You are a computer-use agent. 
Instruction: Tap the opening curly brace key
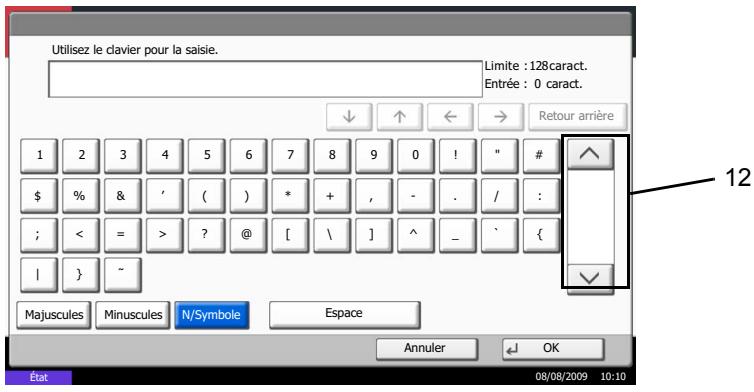tap(541, 235)
